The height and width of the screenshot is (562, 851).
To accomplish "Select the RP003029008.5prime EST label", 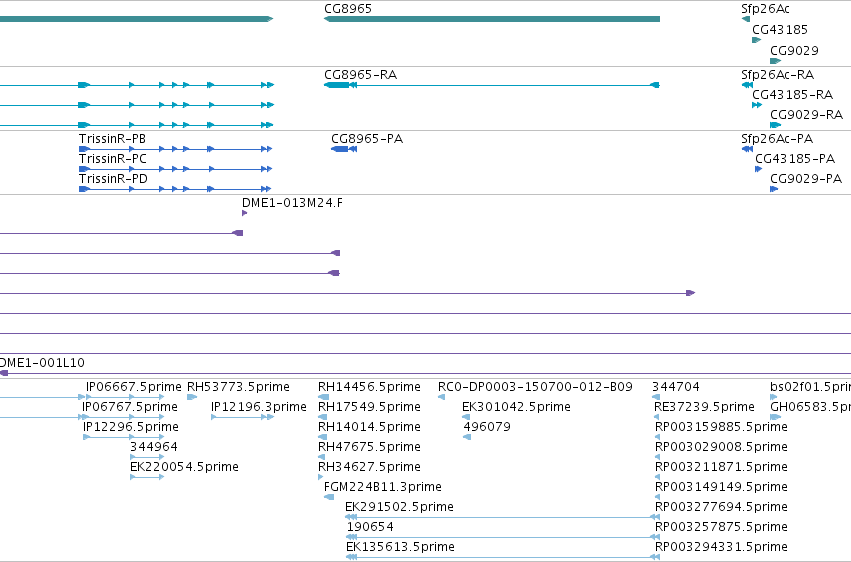I will click(721, 448).
